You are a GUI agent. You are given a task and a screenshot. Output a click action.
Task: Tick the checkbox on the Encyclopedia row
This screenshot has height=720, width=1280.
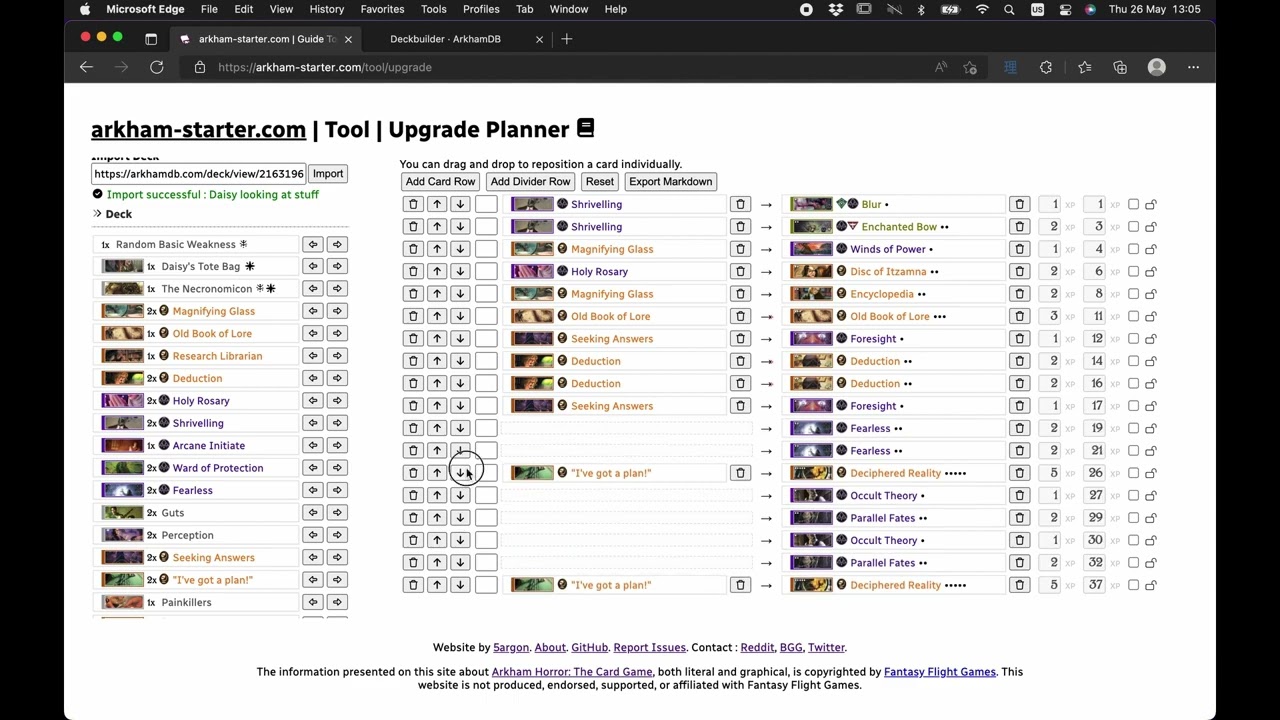tap(1133, 294)
